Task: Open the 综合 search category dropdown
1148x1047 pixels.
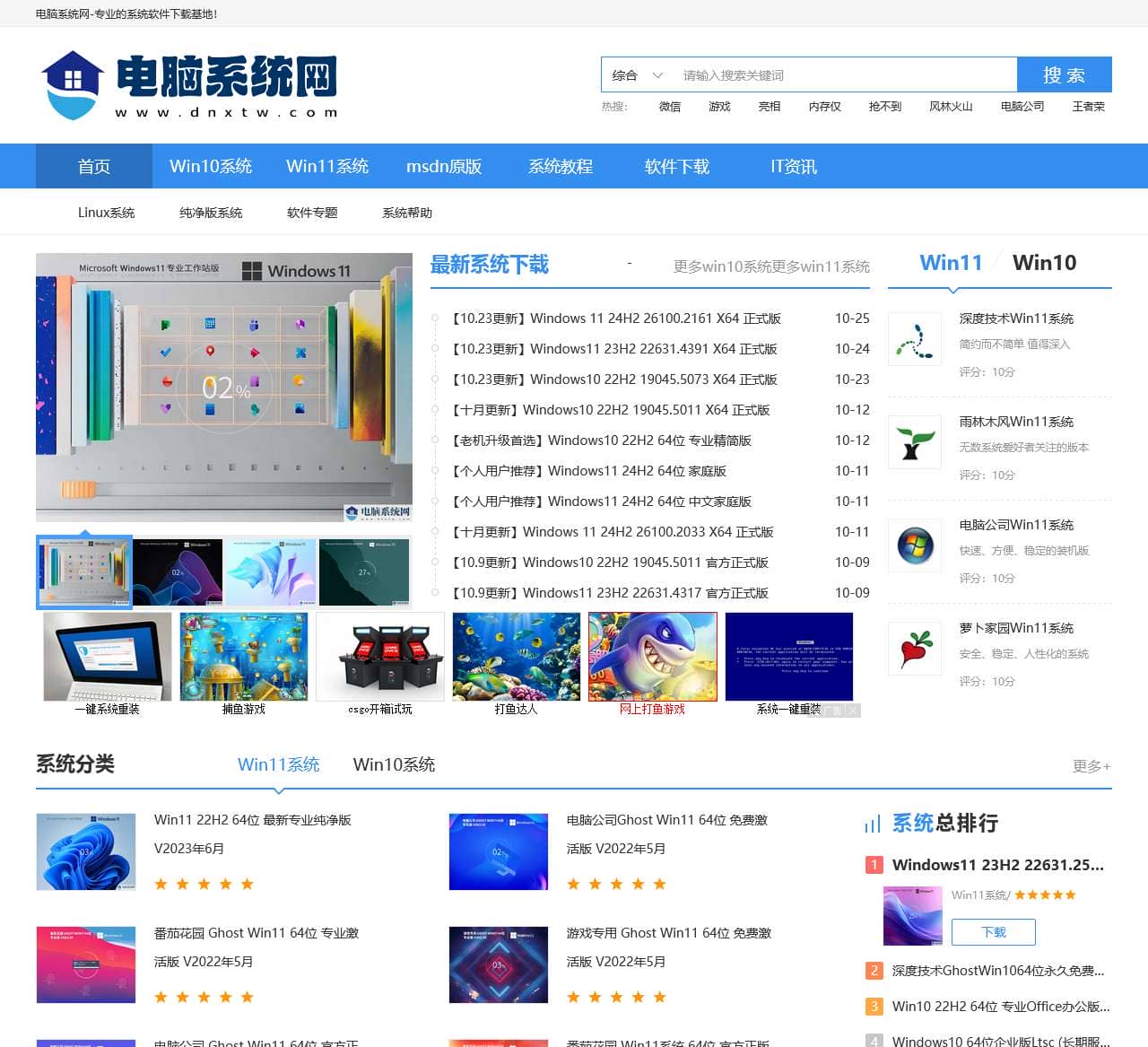Action: 636,74
